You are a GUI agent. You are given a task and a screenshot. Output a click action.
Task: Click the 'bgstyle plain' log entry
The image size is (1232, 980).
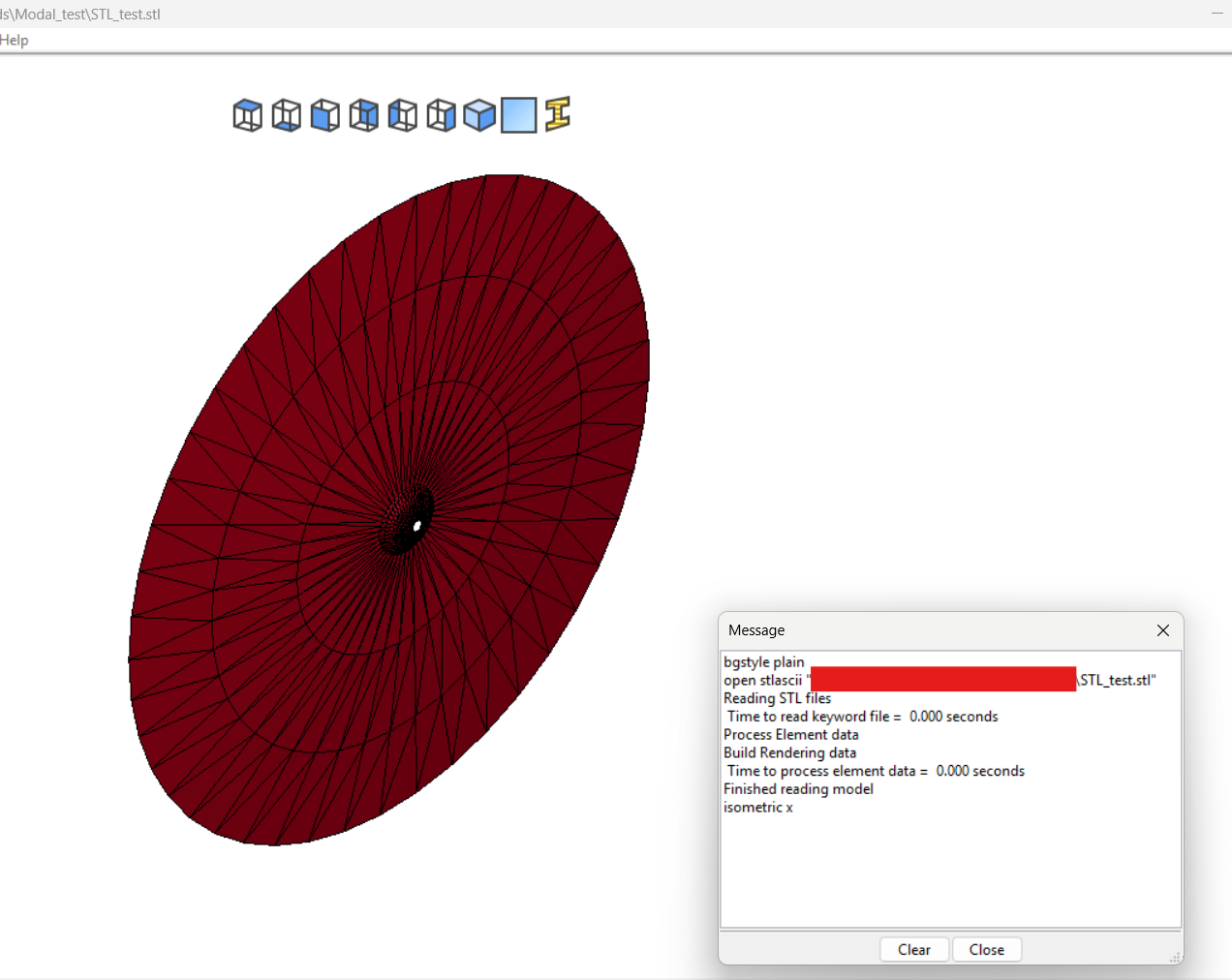764,662
